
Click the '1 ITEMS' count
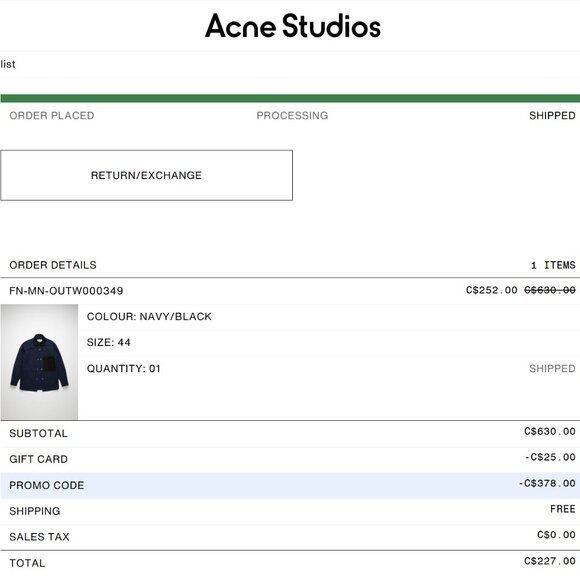point(553,265)
